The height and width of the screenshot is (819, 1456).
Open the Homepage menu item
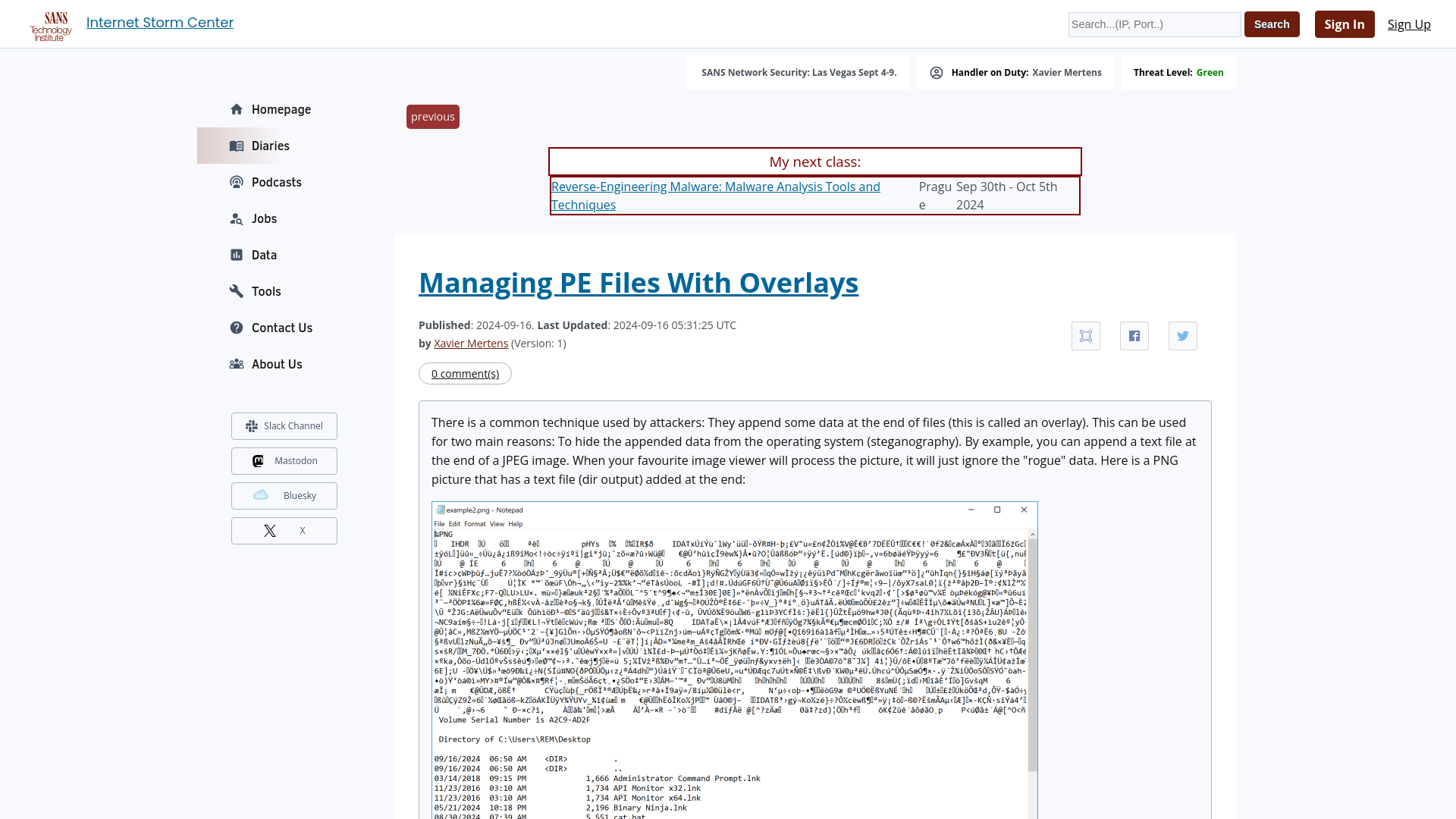coord(281,109)
